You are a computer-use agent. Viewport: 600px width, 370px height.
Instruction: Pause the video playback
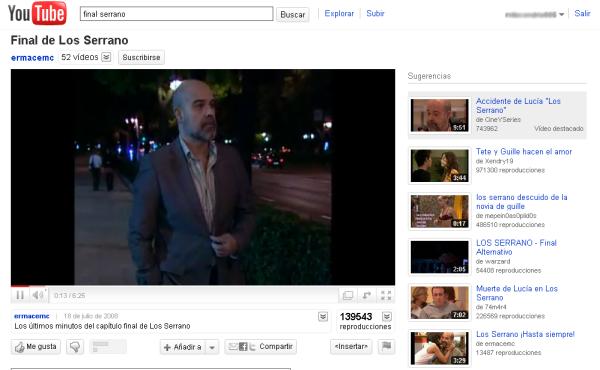pos(20,295)
